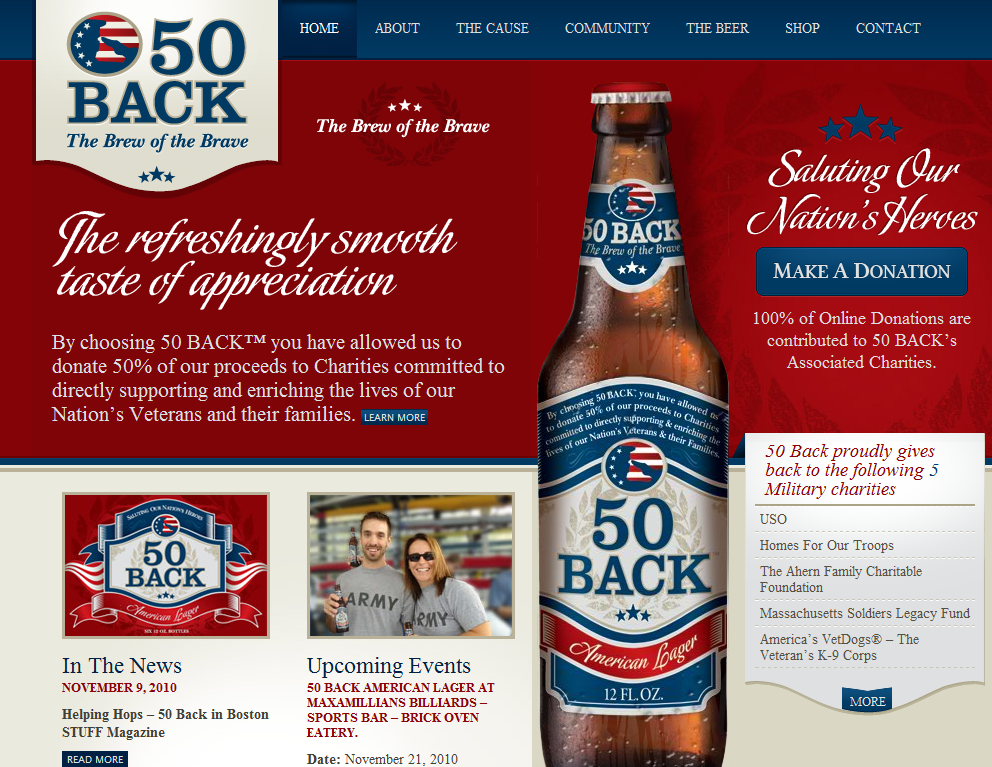Click the Massachusetts Soldiers Legacy Fund link
Screen dimensions: 992x767
click(864, 613)
